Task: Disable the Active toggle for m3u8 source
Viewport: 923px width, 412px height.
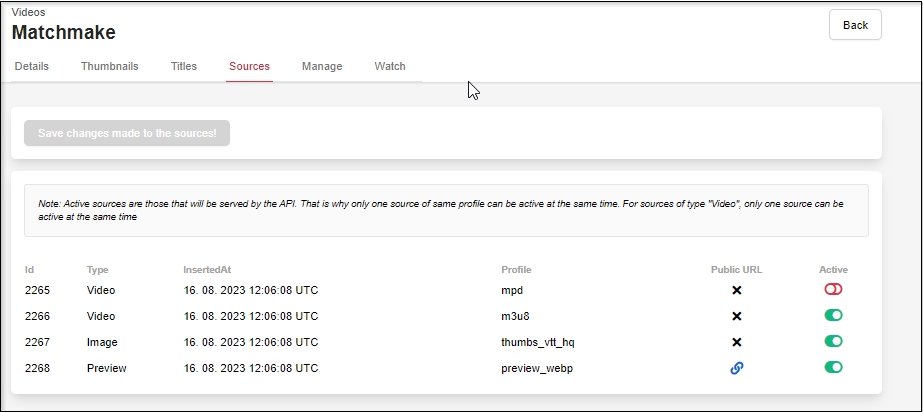Action: point(833,315)
